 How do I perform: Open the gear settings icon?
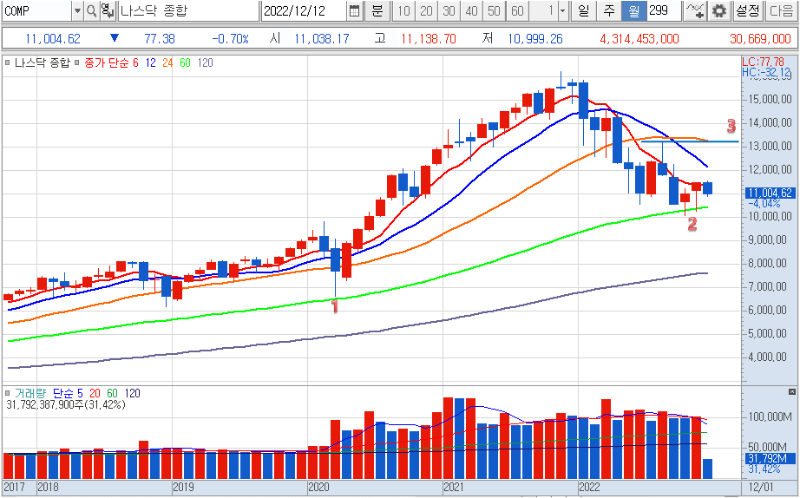719,11
